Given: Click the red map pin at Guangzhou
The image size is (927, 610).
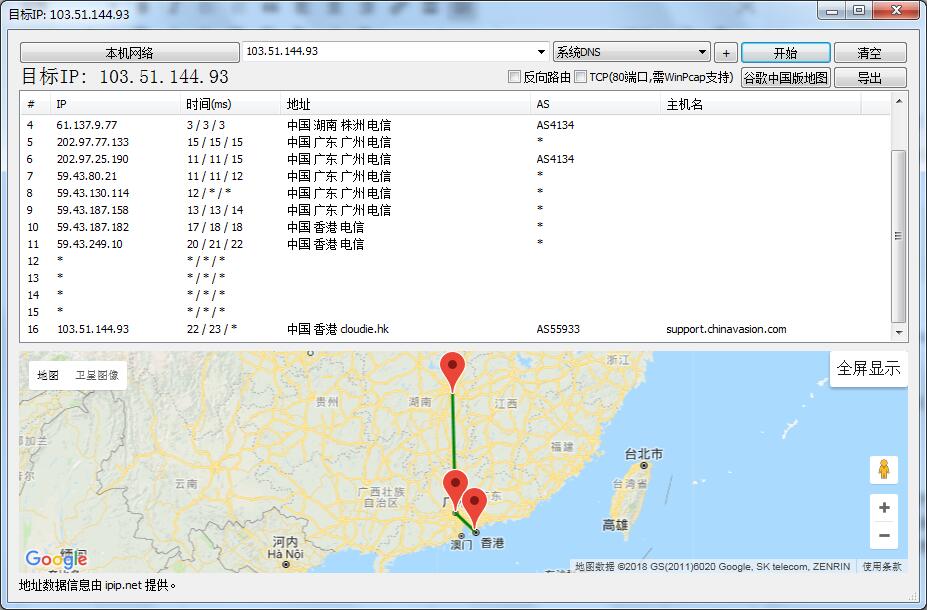Looking at the screenshot, I should click(x=455, y=487).
